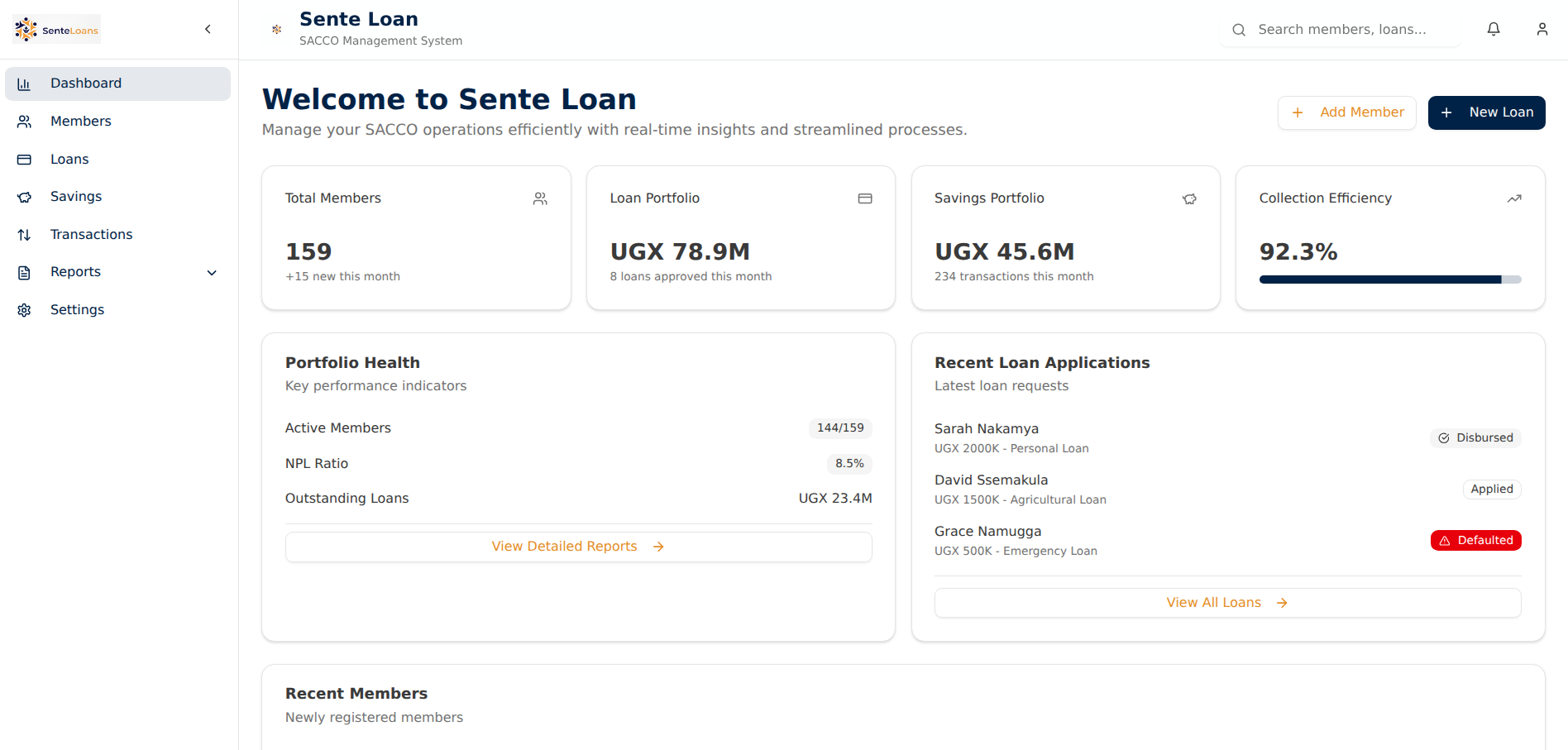Expand the Reports submenu
Screen dimensions: 1568x750
click(212, 272)
